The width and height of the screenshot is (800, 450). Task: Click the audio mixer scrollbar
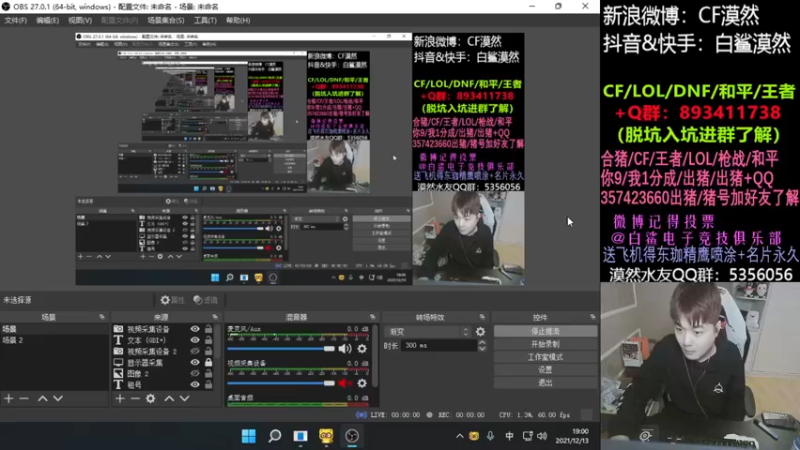[x=376, y=357]
